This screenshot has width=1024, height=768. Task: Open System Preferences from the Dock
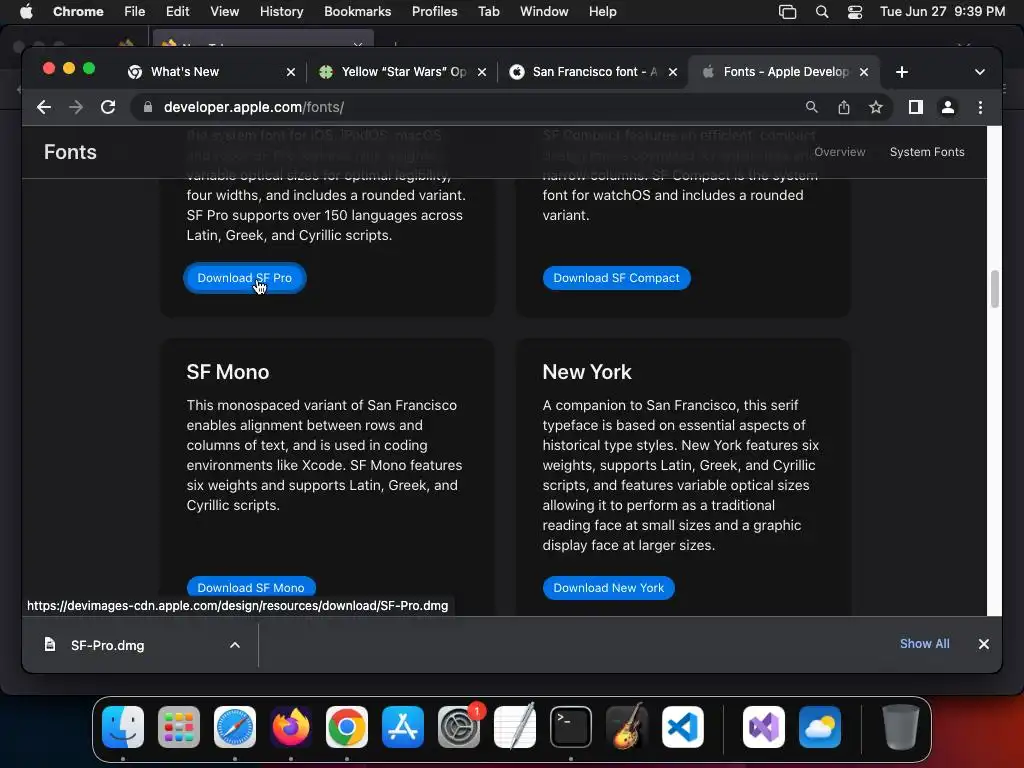pos(458,727)
